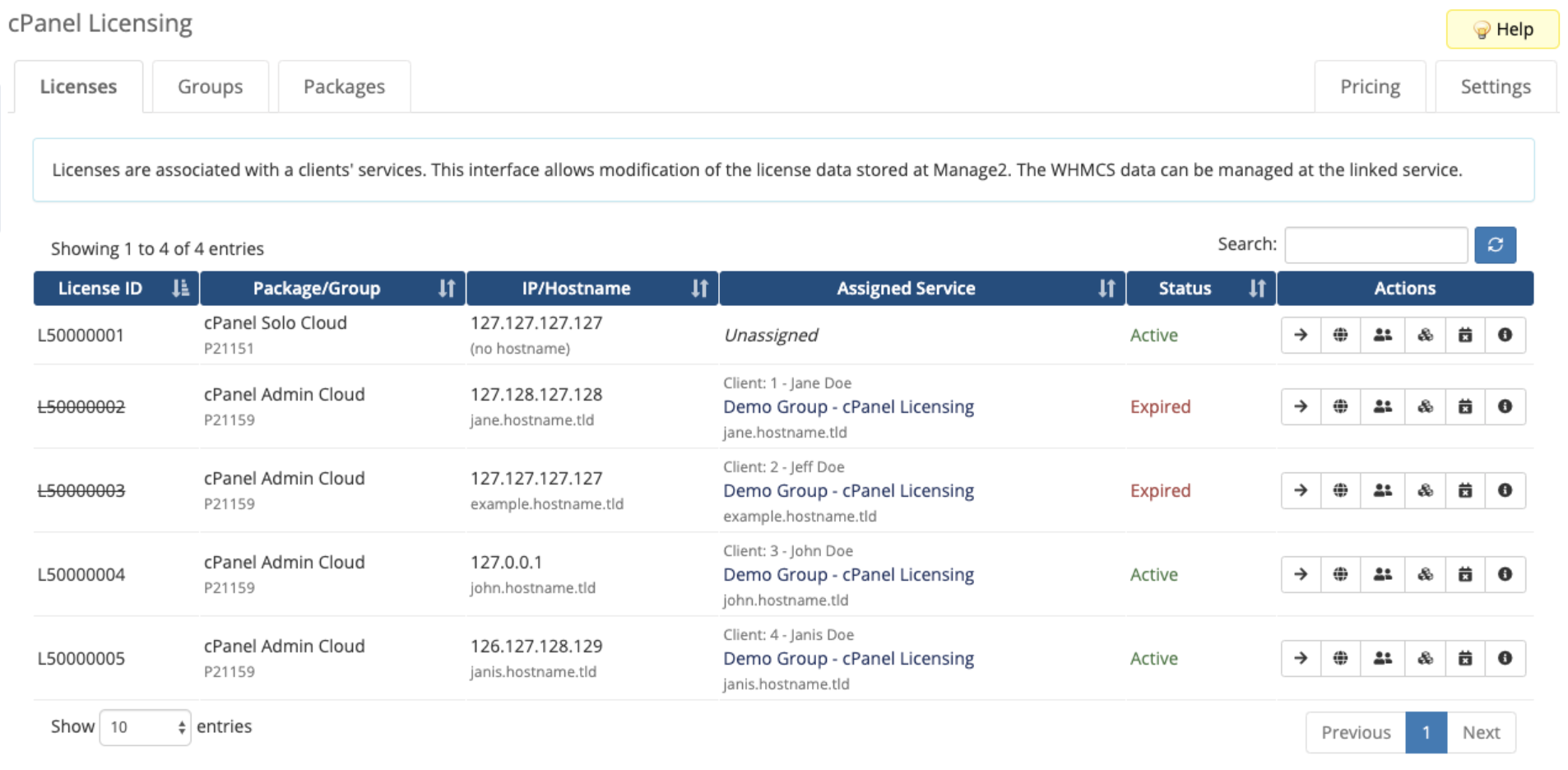The width and height of the screenshot is (1568, 770).
Task: Click the arrow action for license L50000004
Action: coord(1301,574)
